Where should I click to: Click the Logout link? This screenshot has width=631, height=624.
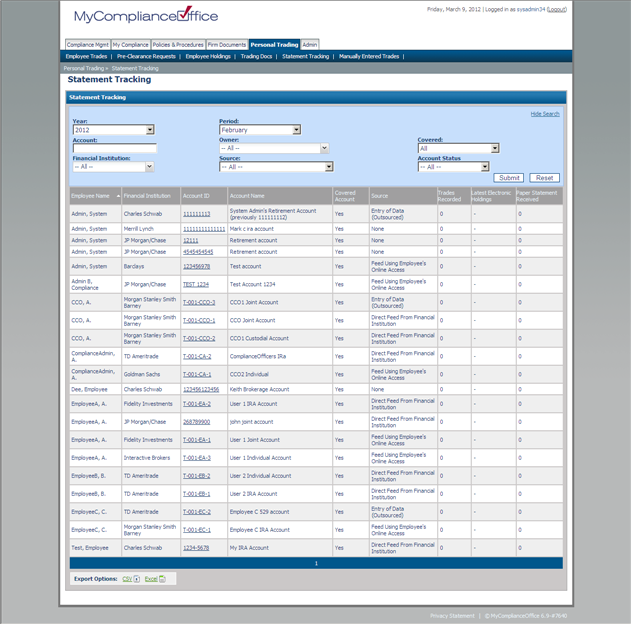(x=557, y=9)
